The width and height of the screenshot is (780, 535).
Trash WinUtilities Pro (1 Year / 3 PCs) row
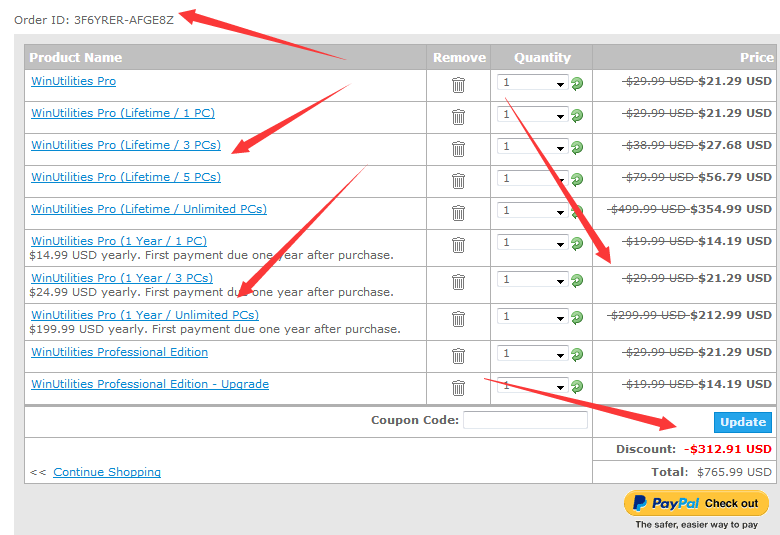click(458, 282)
